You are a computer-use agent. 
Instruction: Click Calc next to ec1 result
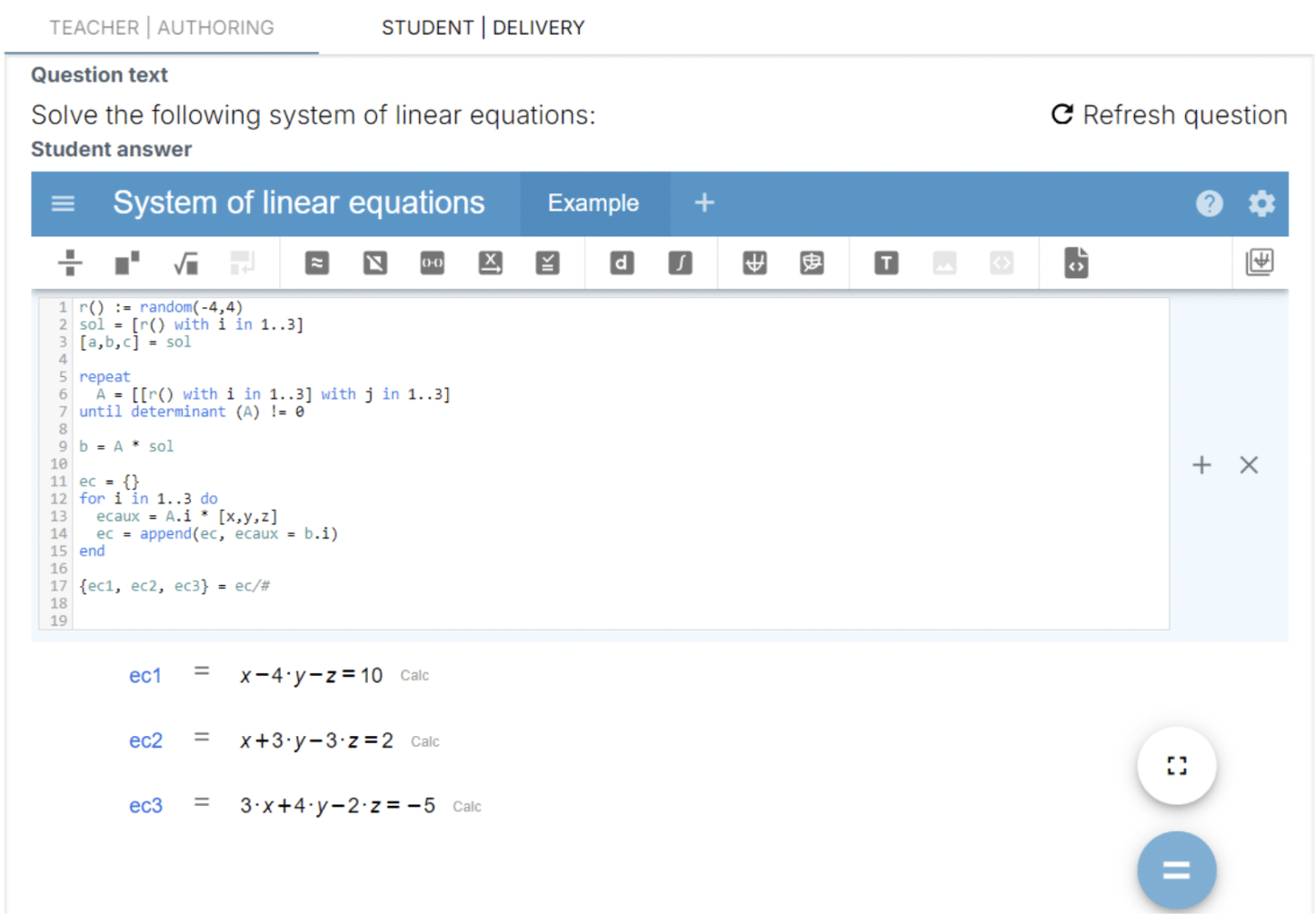click(414, 675)
